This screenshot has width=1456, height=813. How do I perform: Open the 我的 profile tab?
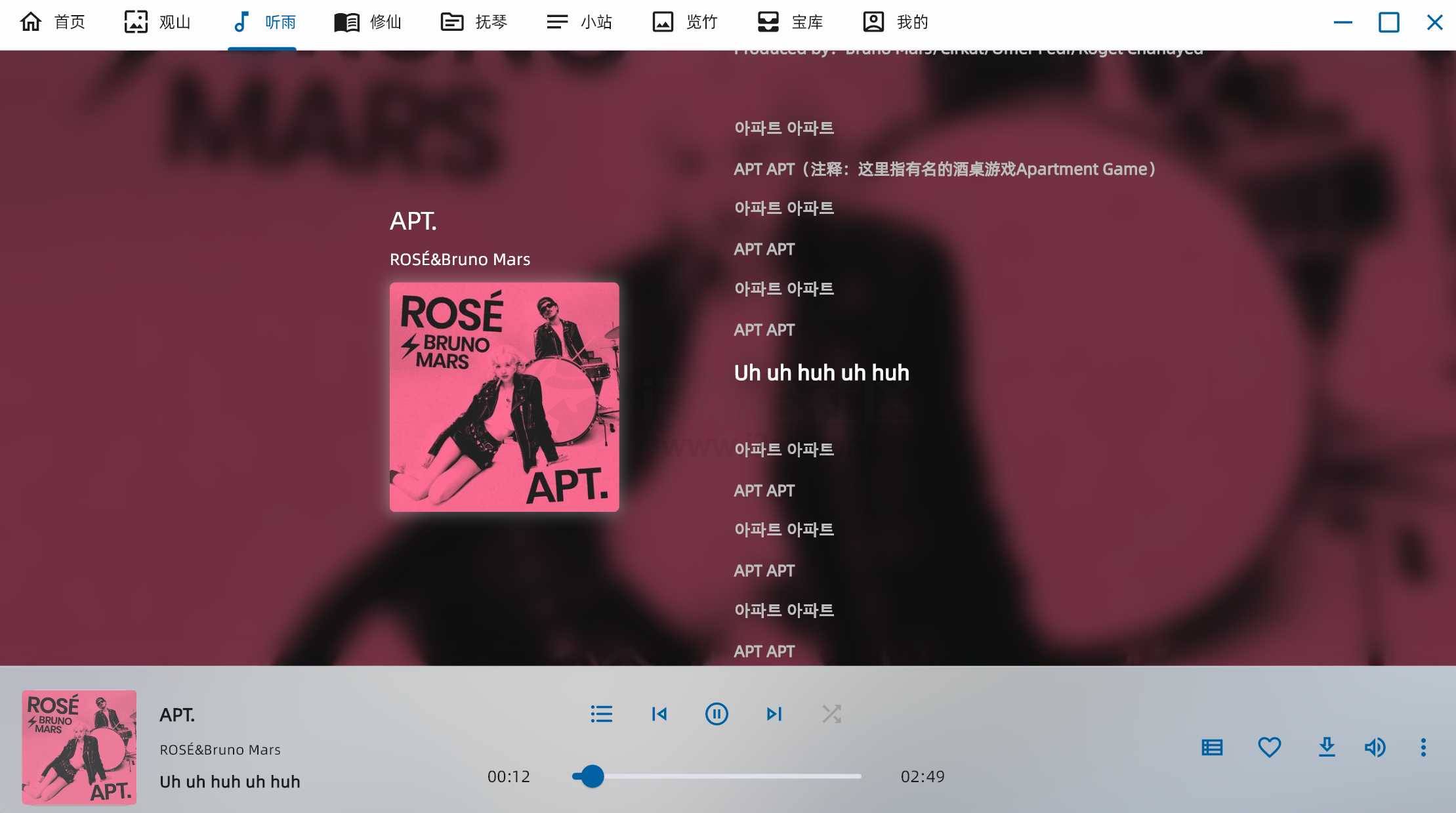point(895,22)
